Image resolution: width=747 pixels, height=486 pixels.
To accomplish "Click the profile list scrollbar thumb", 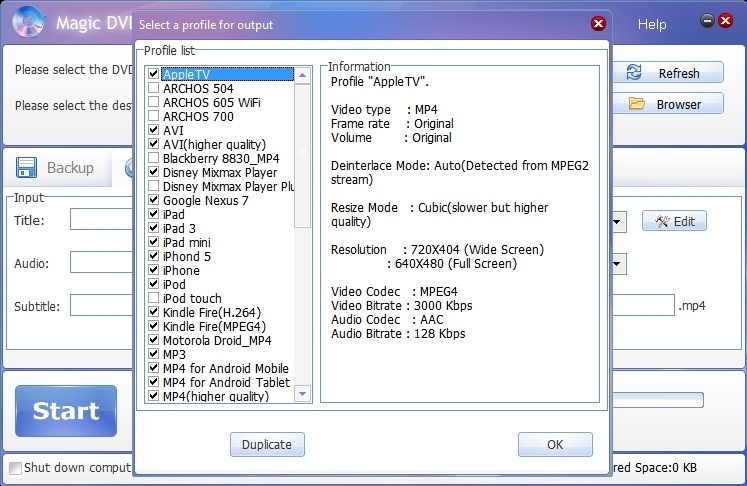I will point(303,156).
